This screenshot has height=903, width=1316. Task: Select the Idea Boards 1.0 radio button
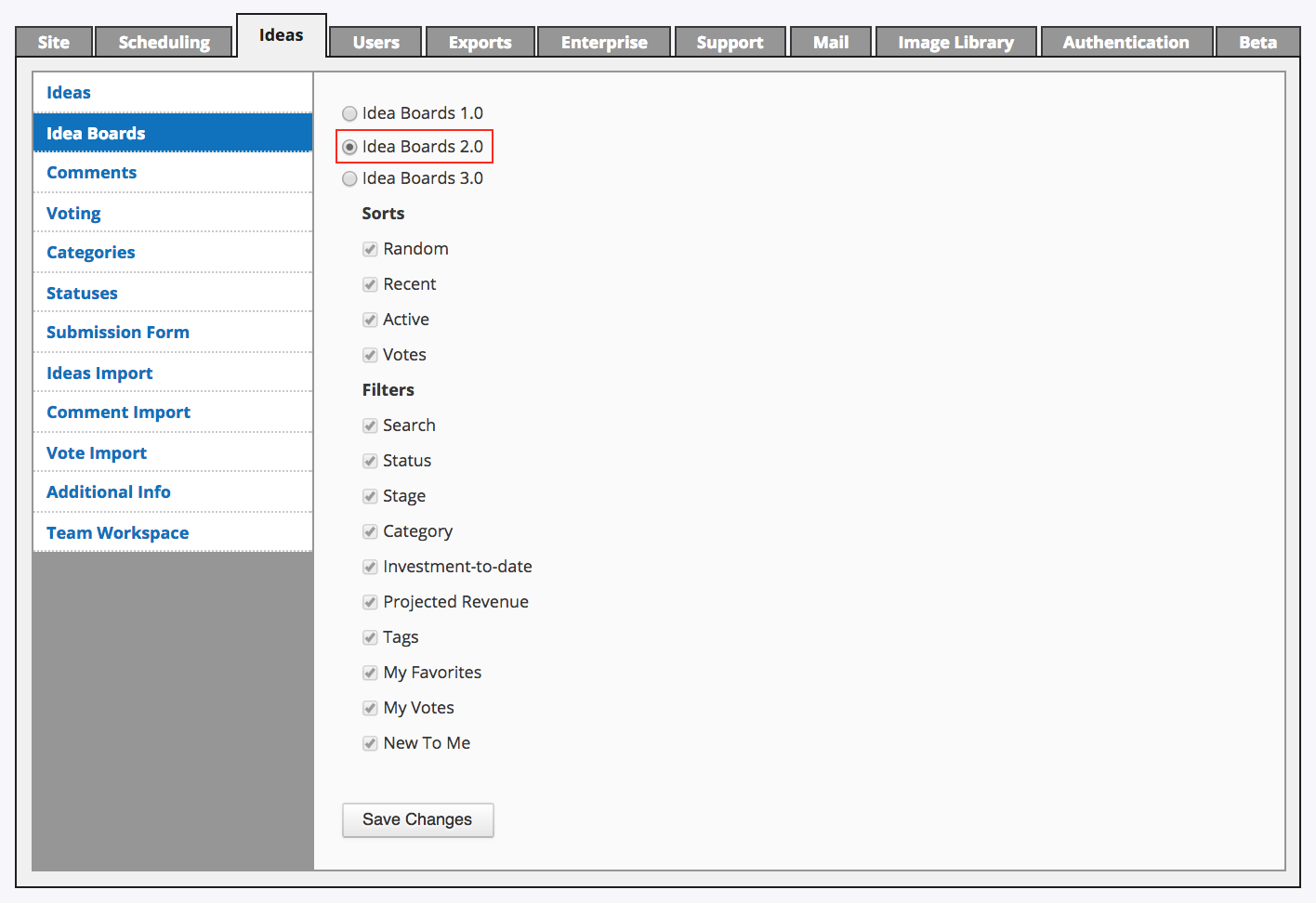(x=349, y=113)
